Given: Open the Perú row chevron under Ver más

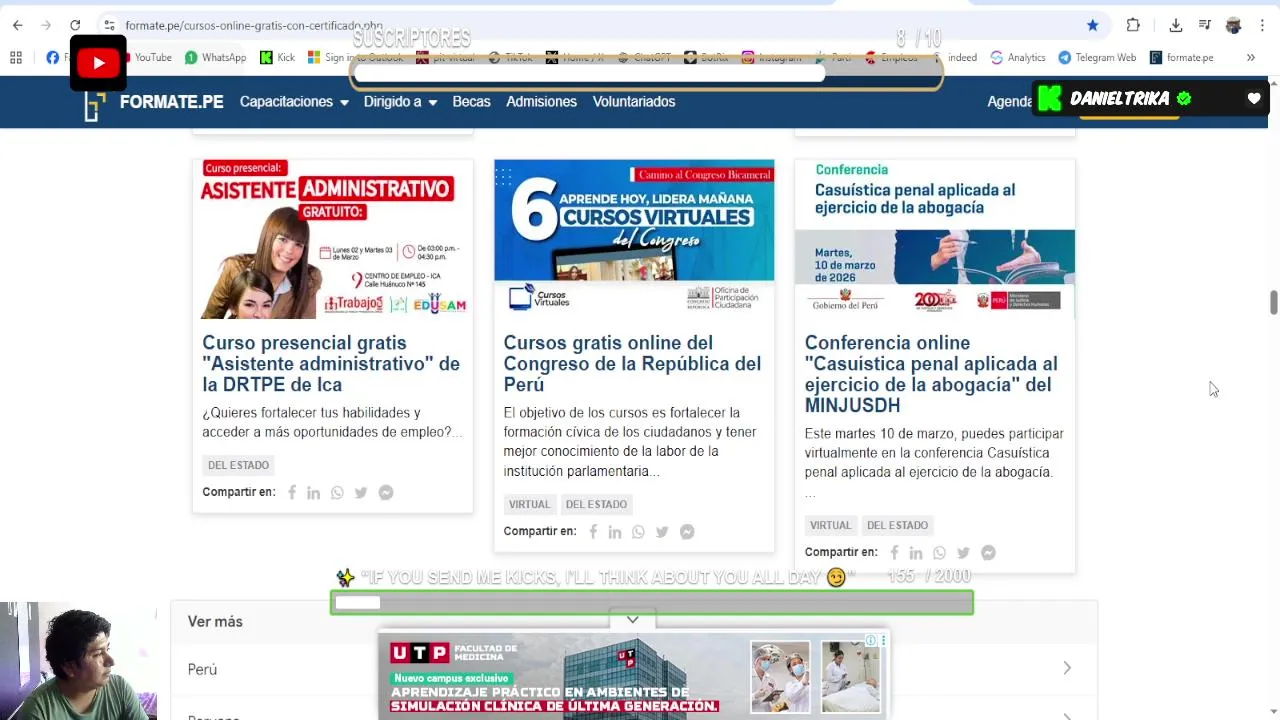Looking at the screenshot, I should (1067, 668).
